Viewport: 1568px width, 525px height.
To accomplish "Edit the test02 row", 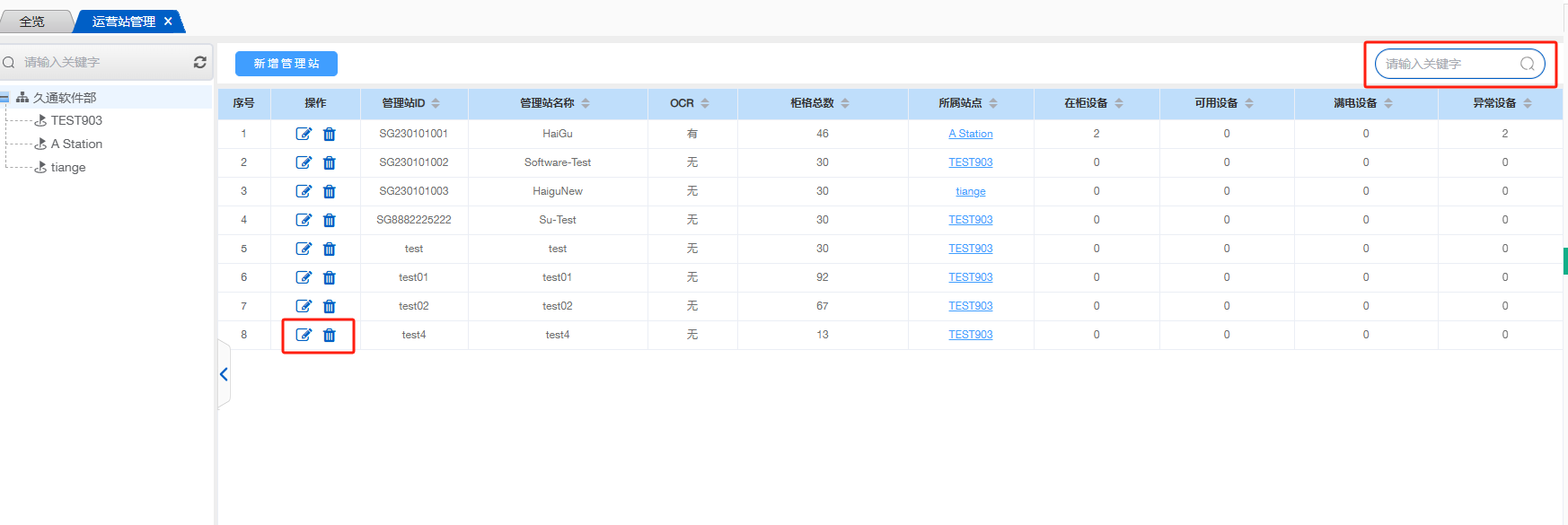I will tap(304, 306).
